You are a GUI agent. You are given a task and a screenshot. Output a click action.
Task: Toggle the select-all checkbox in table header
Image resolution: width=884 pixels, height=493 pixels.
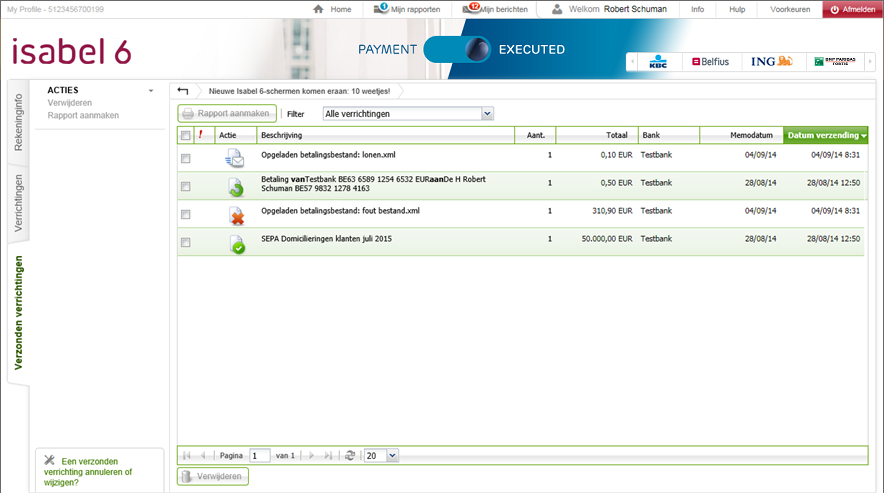[x=185, y=135]
